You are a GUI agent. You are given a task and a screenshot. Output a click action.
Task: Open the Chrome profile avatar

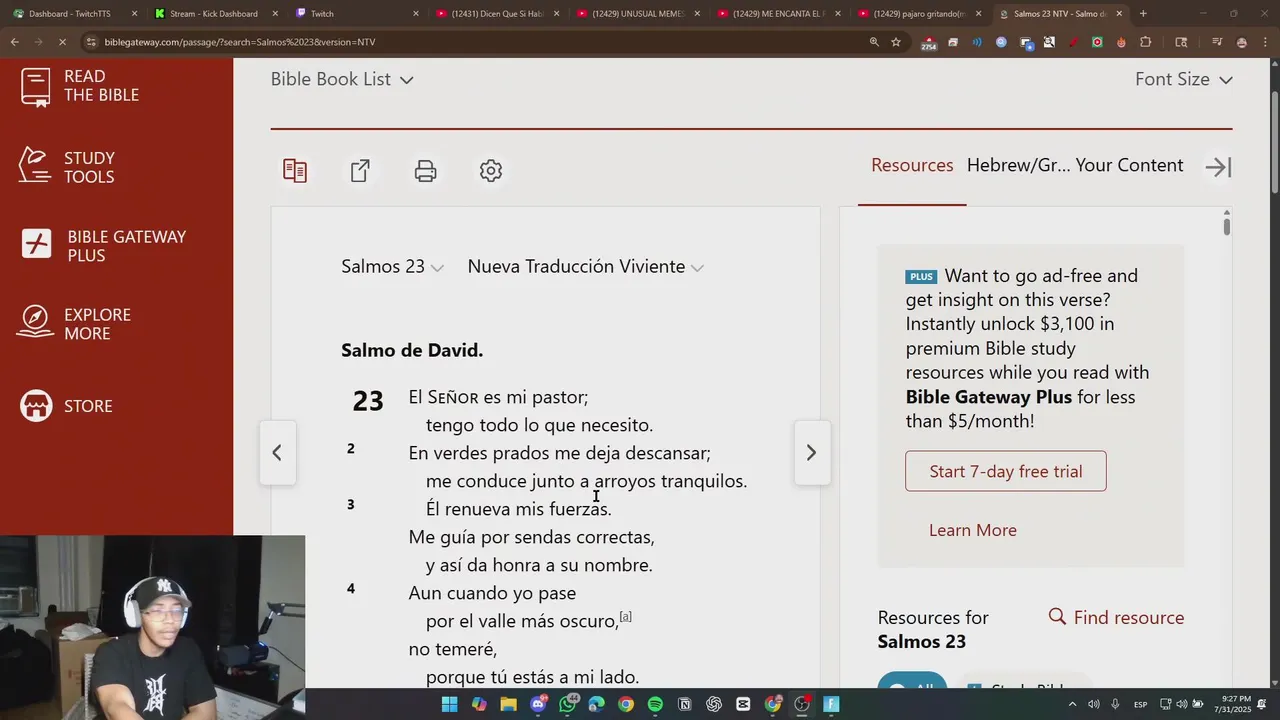(1241, 42)
